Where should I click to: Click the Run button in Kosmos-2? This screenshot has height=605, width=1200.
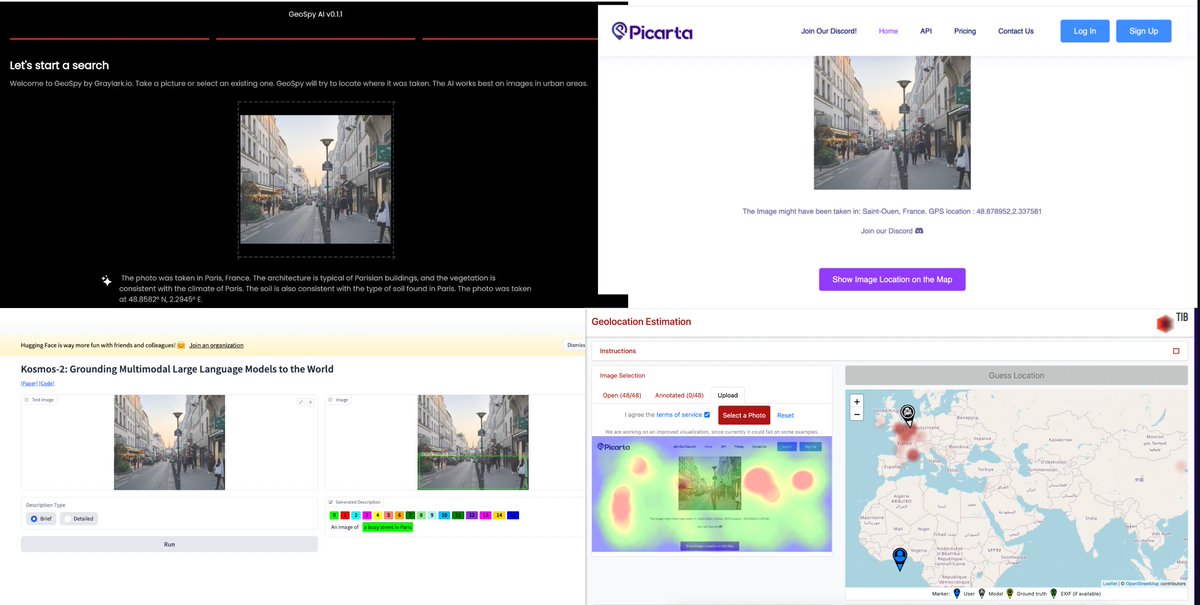169,544
